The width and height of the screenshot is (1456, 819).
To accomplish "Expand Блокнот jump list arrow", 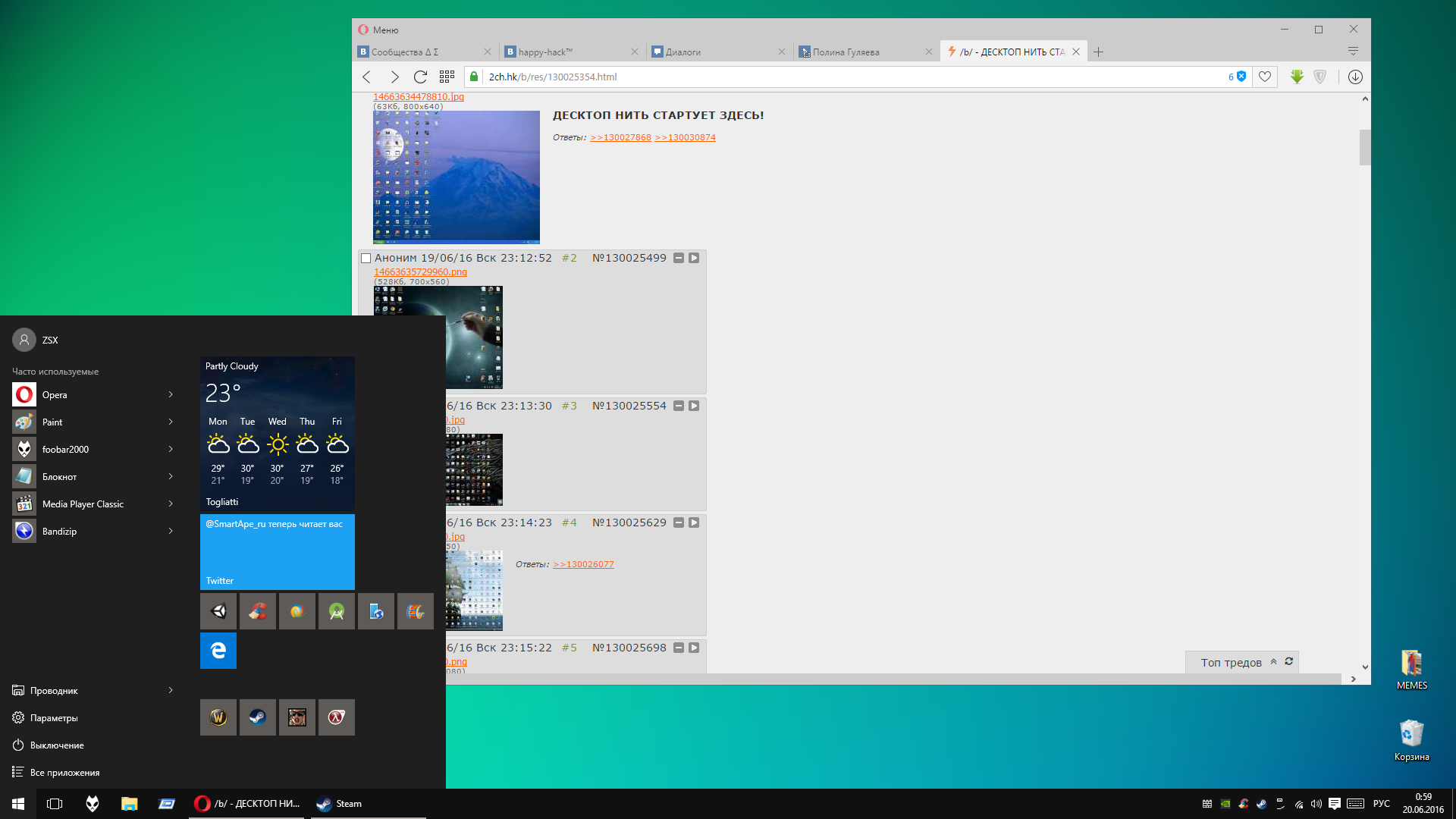I will coord(171,476).
